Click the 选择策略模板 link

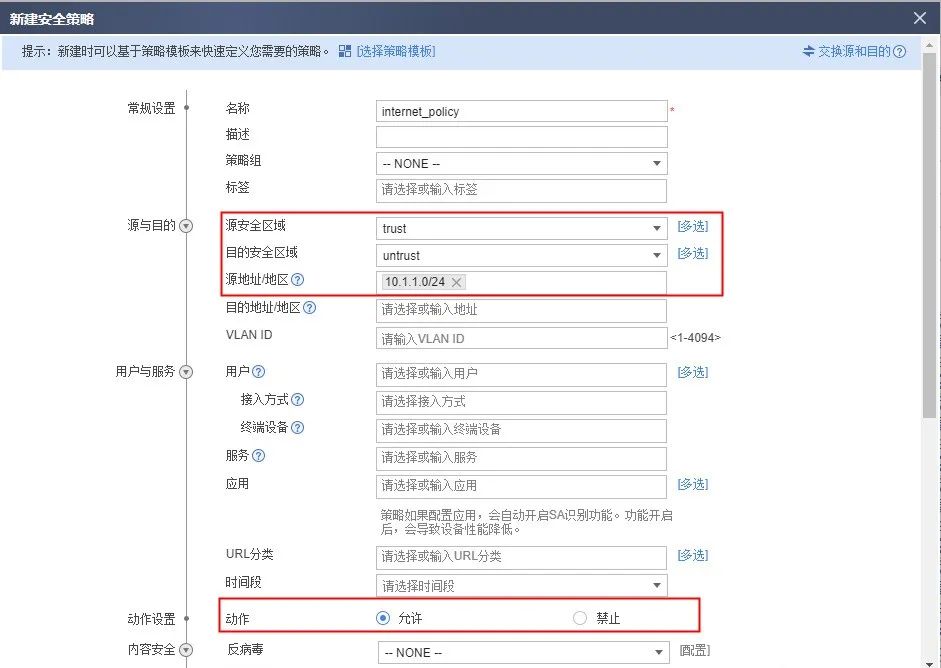(x=396, y=52)
